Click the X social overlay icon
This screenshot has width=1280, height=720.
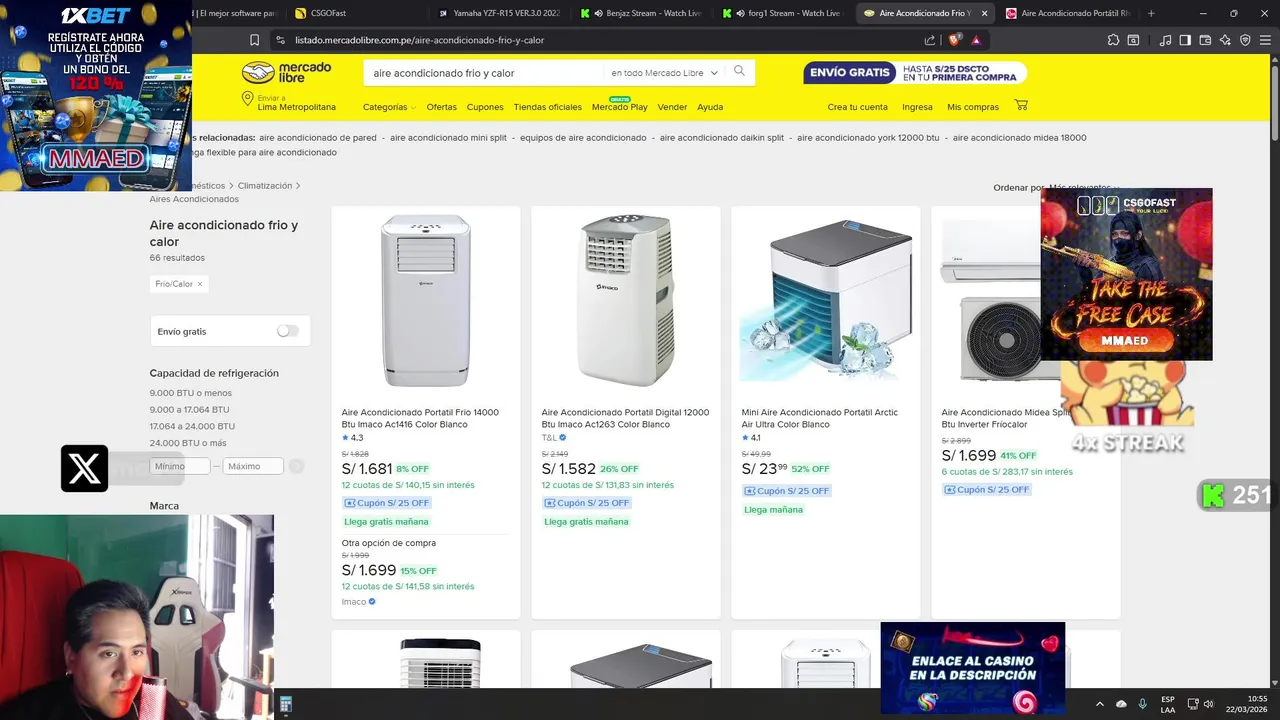click(84, 468)
